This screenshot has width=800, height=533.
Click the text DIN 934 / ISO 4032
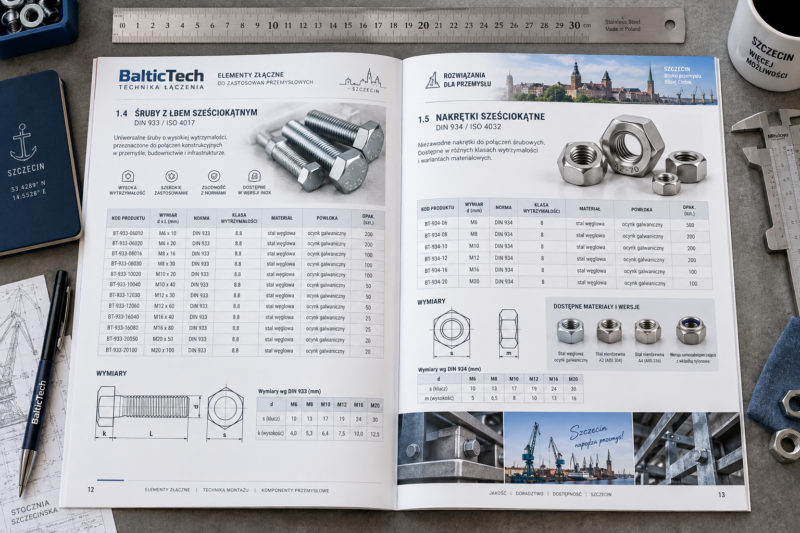coord(468,127)
